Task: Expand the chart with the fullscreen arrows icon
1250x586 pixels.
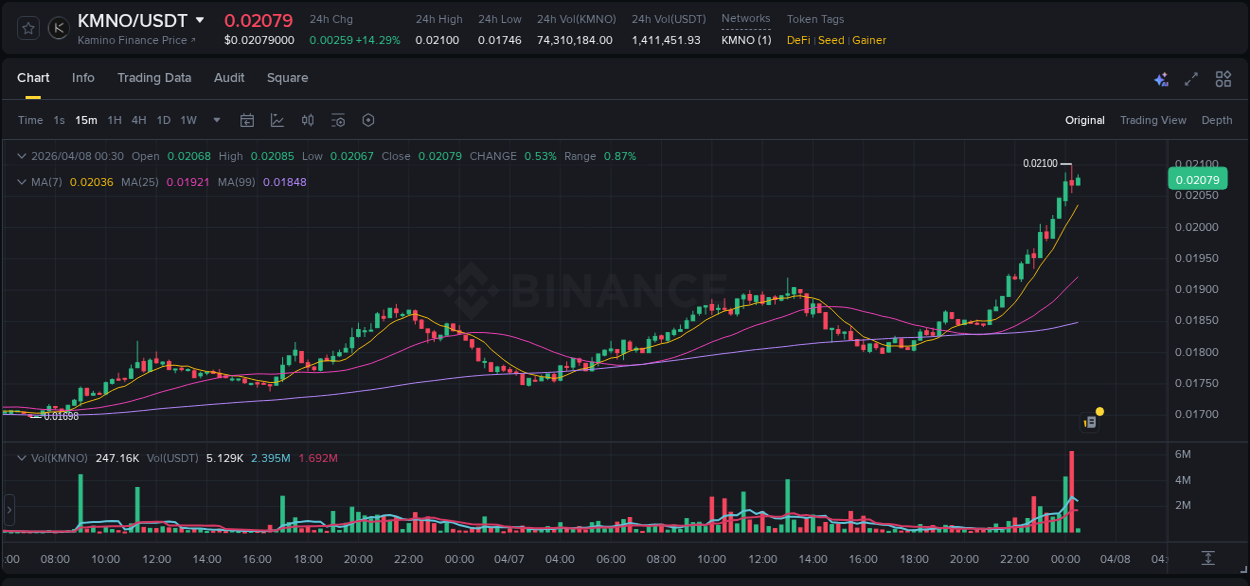Action: point(1191,78)
